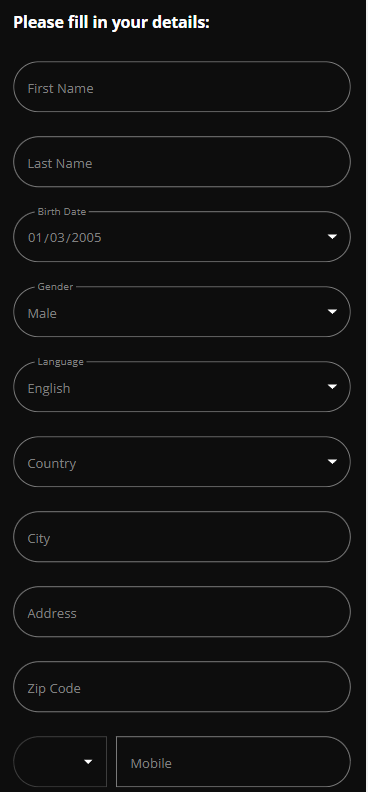Click the 'Please fill in your details' heading

[111, 23]
